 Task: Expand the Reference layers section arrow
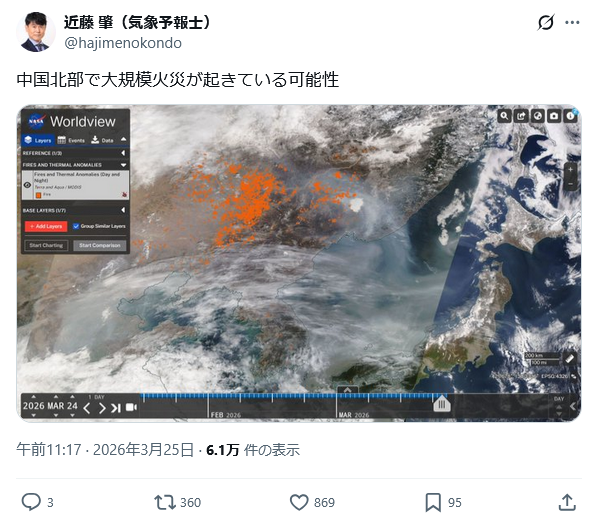pos(123,153)
